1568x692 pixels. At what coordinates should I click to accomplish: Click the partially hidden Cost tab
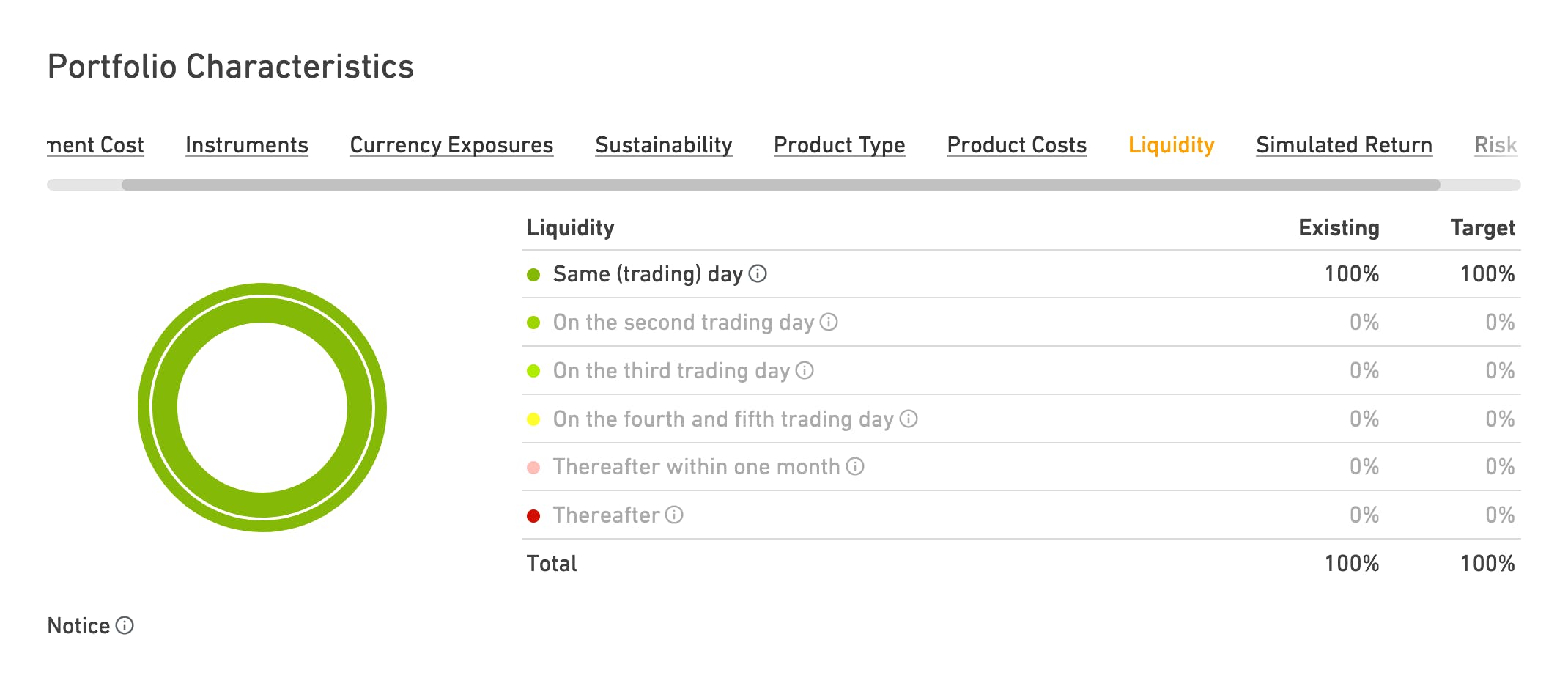point(96,145)
